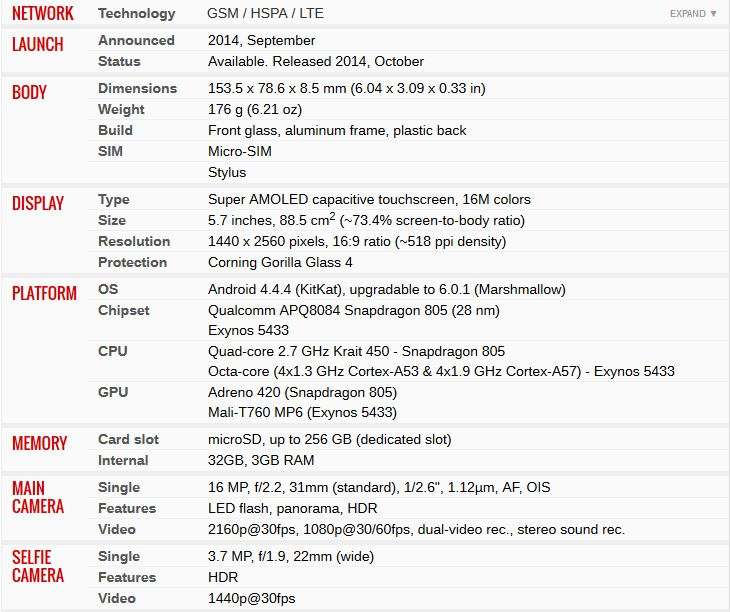
Task: Open the Card slot label
Action: 128,439
